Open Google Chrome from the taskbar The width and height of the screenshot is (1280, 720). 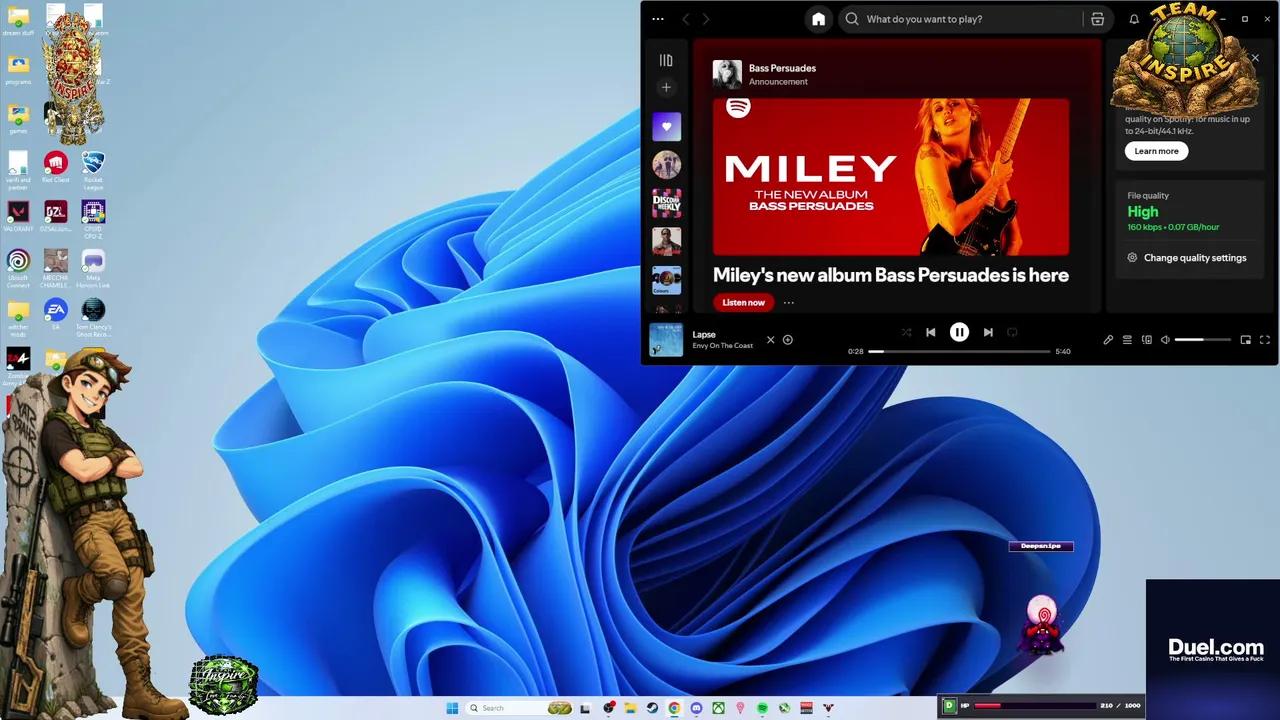pyautogui.click(x=674, y=708)
